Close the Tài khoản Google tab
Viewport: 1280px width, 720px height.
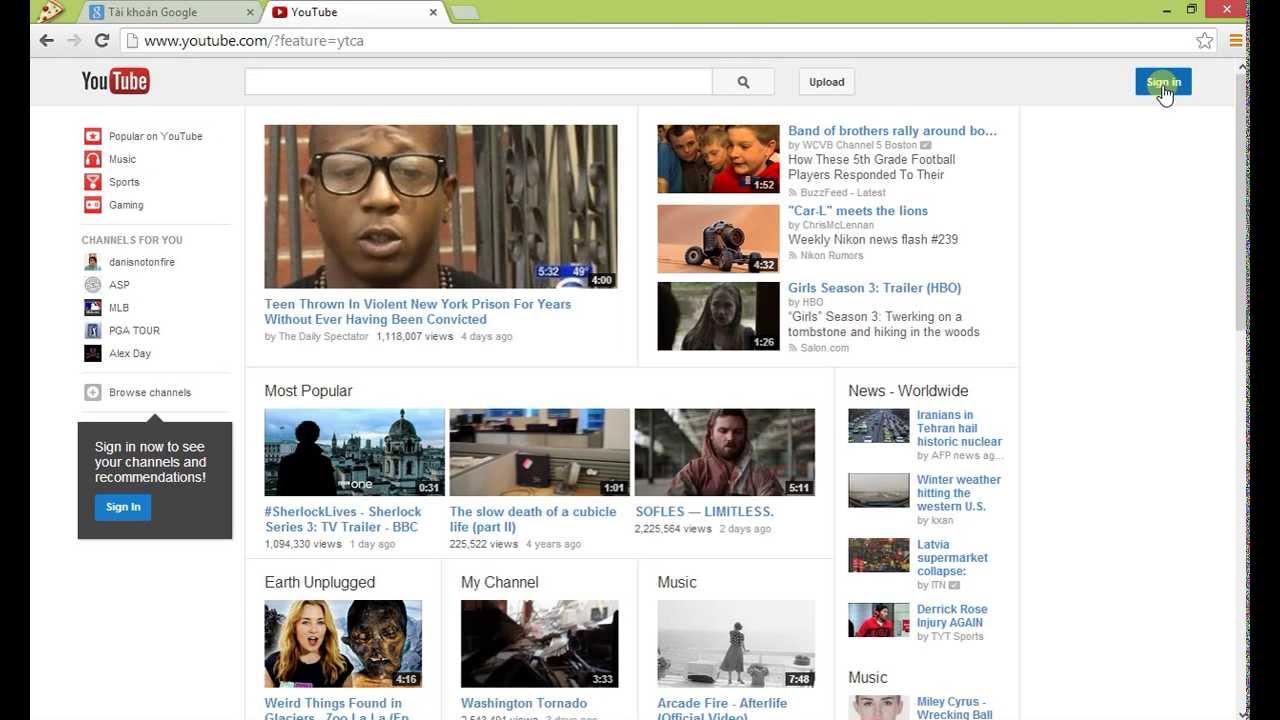250,12
